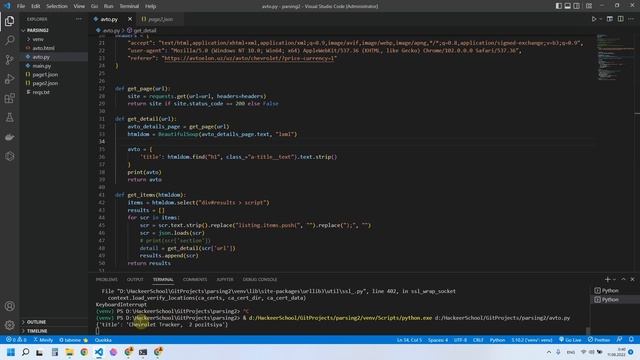Open the Run and Debug view
Screen dimensions: 640x360
9,79
